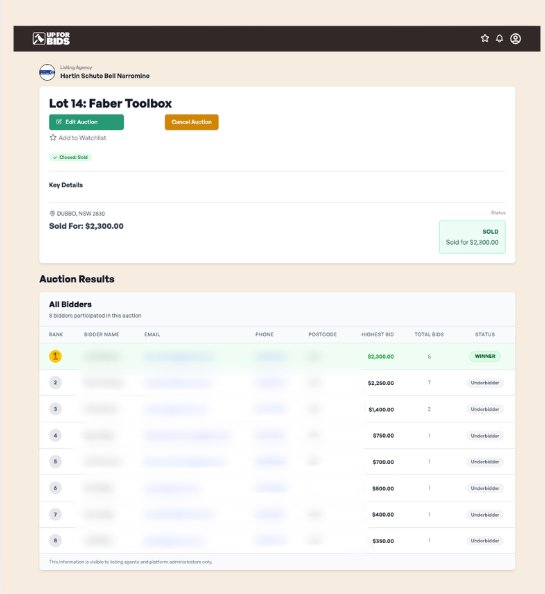Click blurred email link of rank 1 bidder
This screenshot has width=545, height=594.
[x=178, y=357]
